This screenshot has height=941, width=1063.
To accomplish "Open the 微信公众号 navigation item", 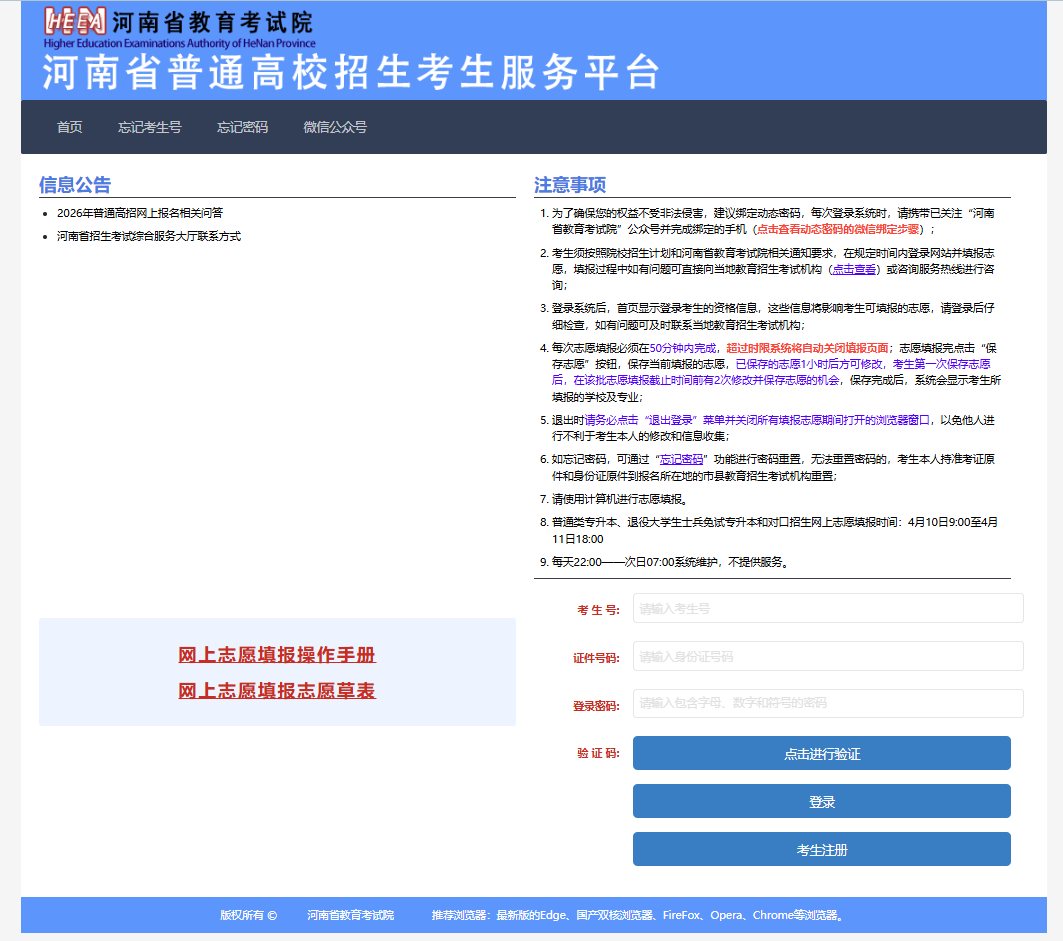I will 335,127.
